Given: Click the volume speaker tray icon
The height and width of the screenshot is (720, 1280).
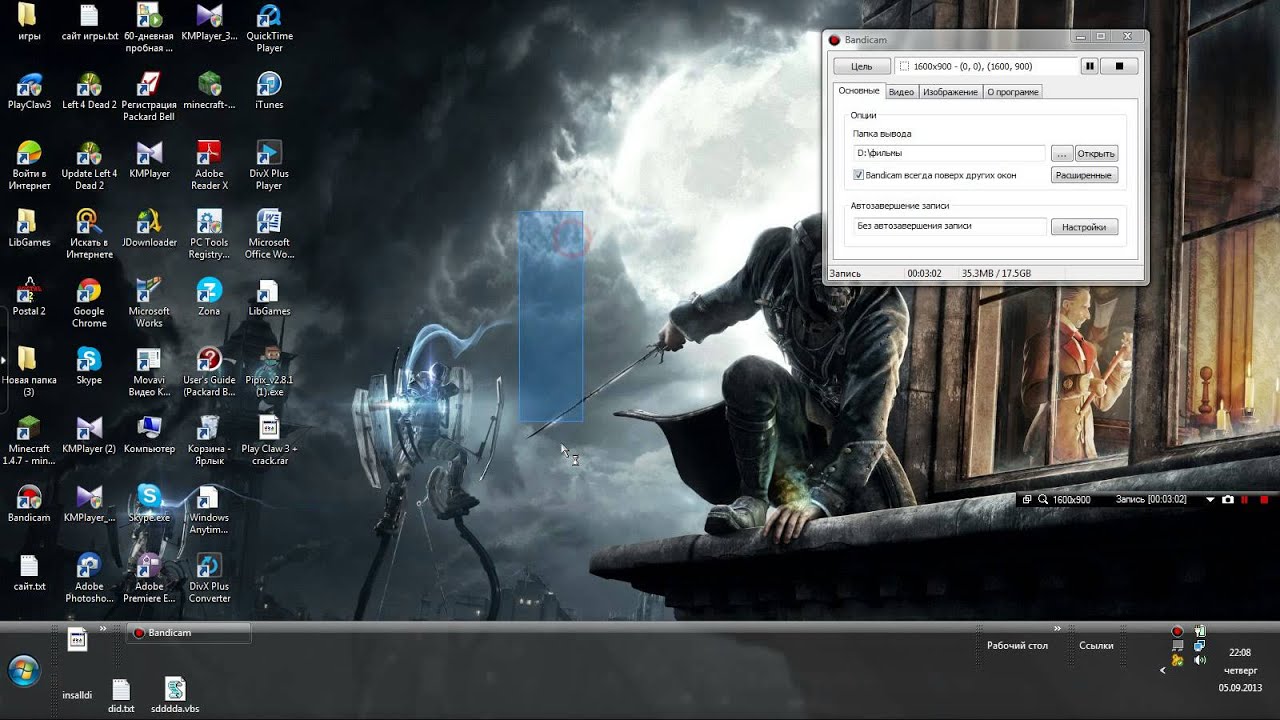Looking at the screenshot, I should 1200,660.
